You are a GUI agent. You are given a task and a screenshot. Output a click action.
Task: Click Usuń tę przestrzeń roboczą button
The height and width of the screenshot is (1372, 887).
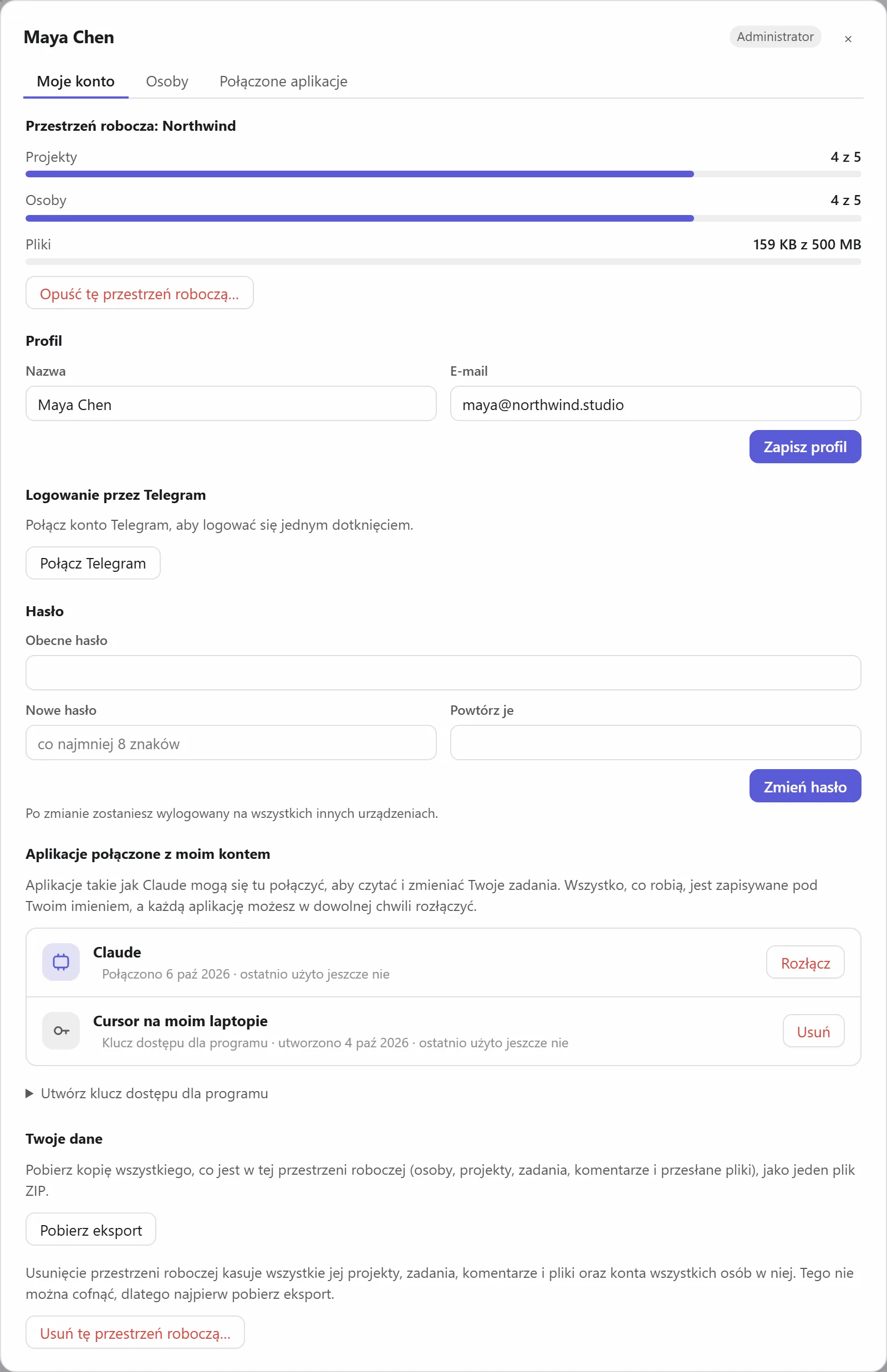[x=135, y=1333]
